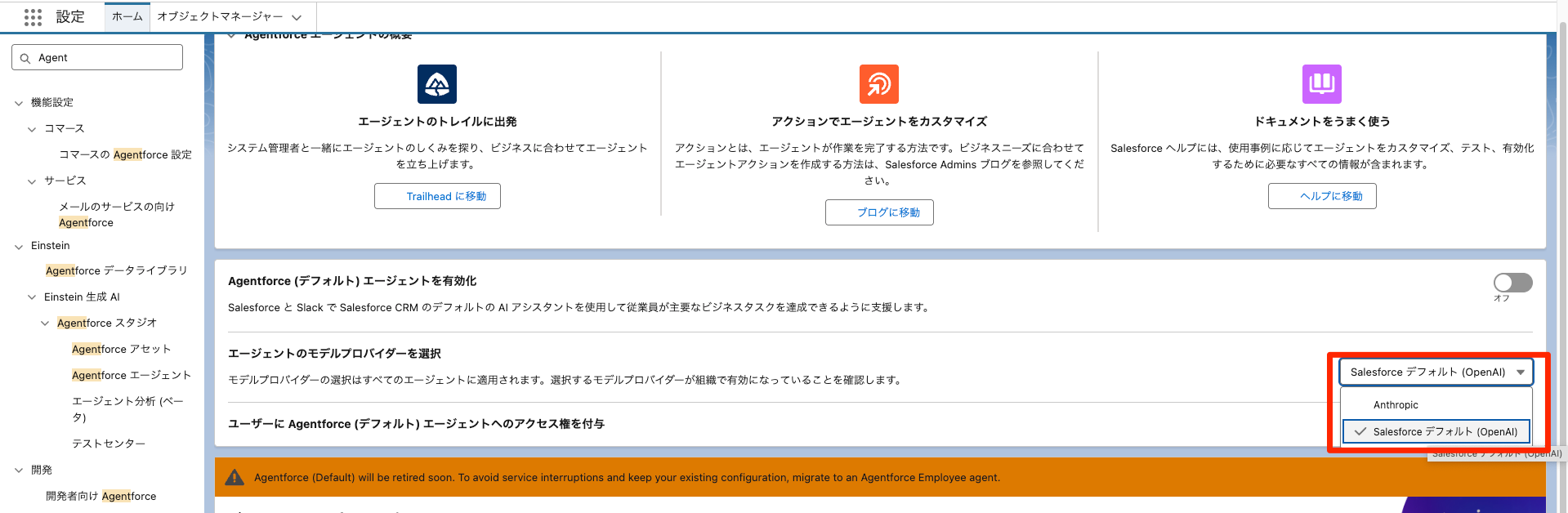Click the search magnifier icon in Quick Find
Screen dimensions: 1568x513
(25, 58)
